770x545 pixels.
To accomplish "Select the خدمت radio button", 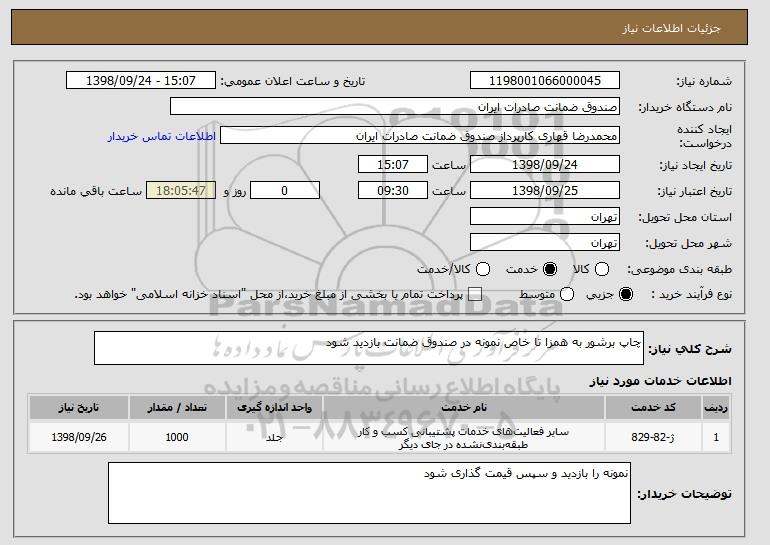I will [x=550, y=269].
